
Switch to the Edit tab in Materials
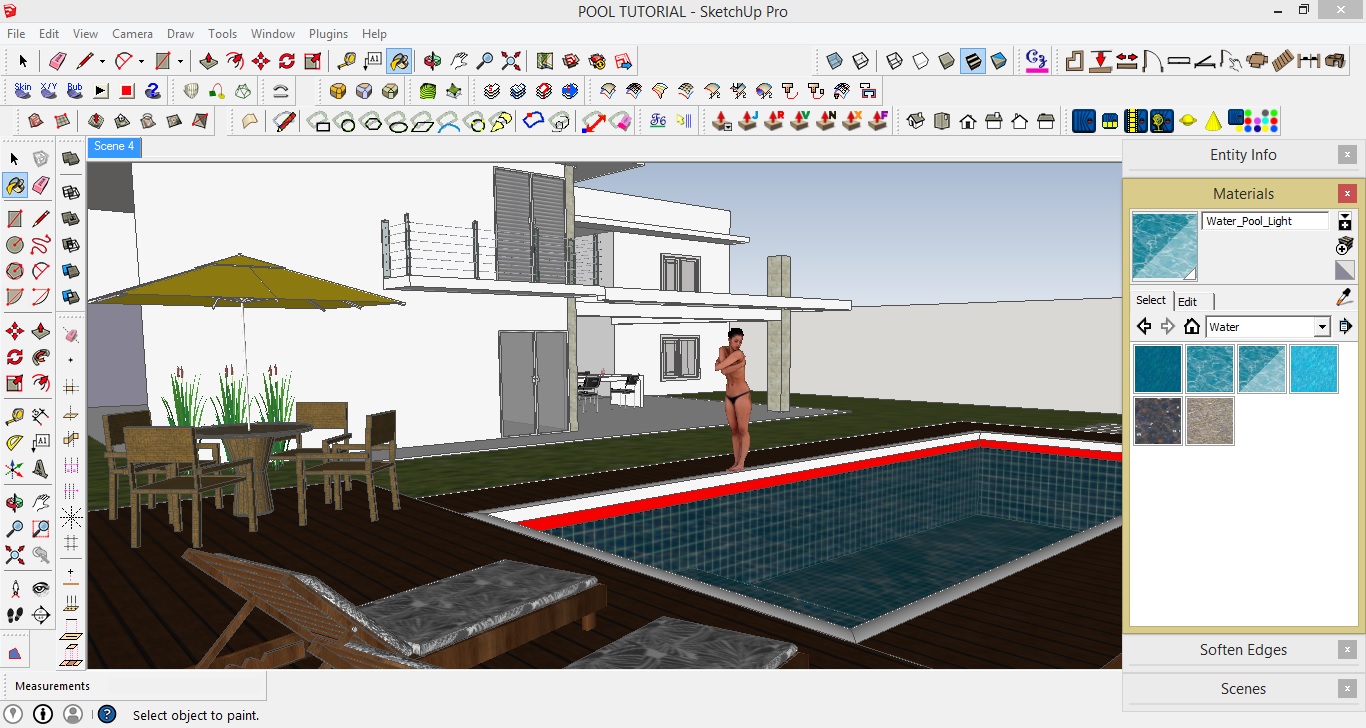1188,301
